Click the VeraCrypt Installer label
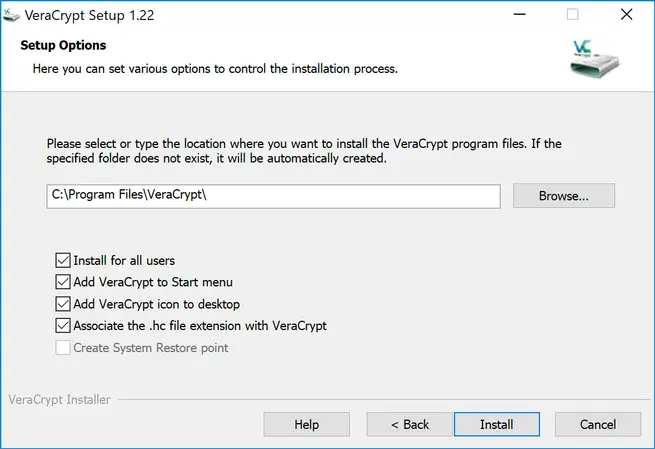 coord(59,400)
